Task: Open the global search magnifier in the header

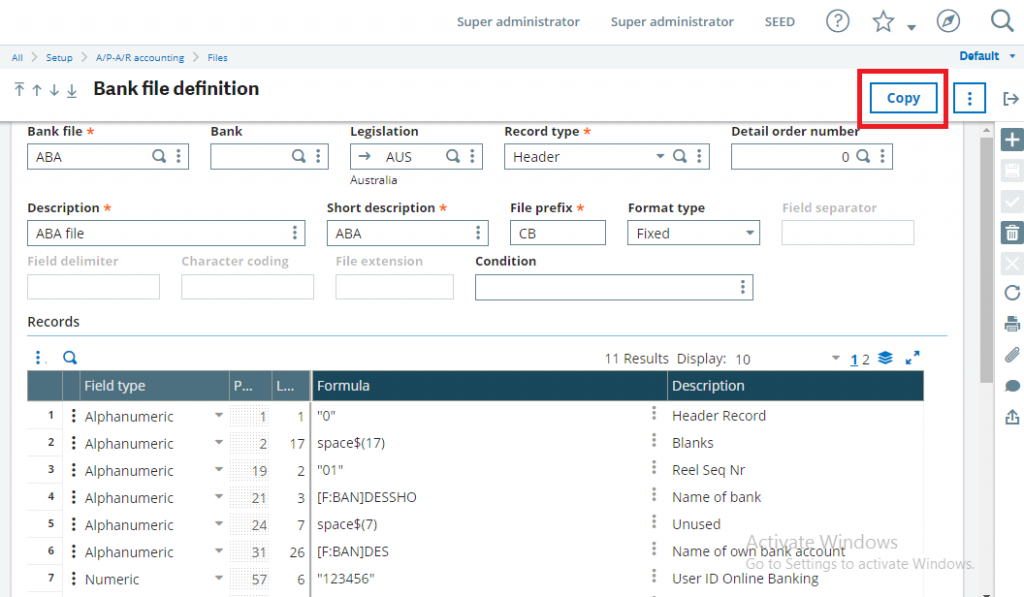Action: (1002, 20)
